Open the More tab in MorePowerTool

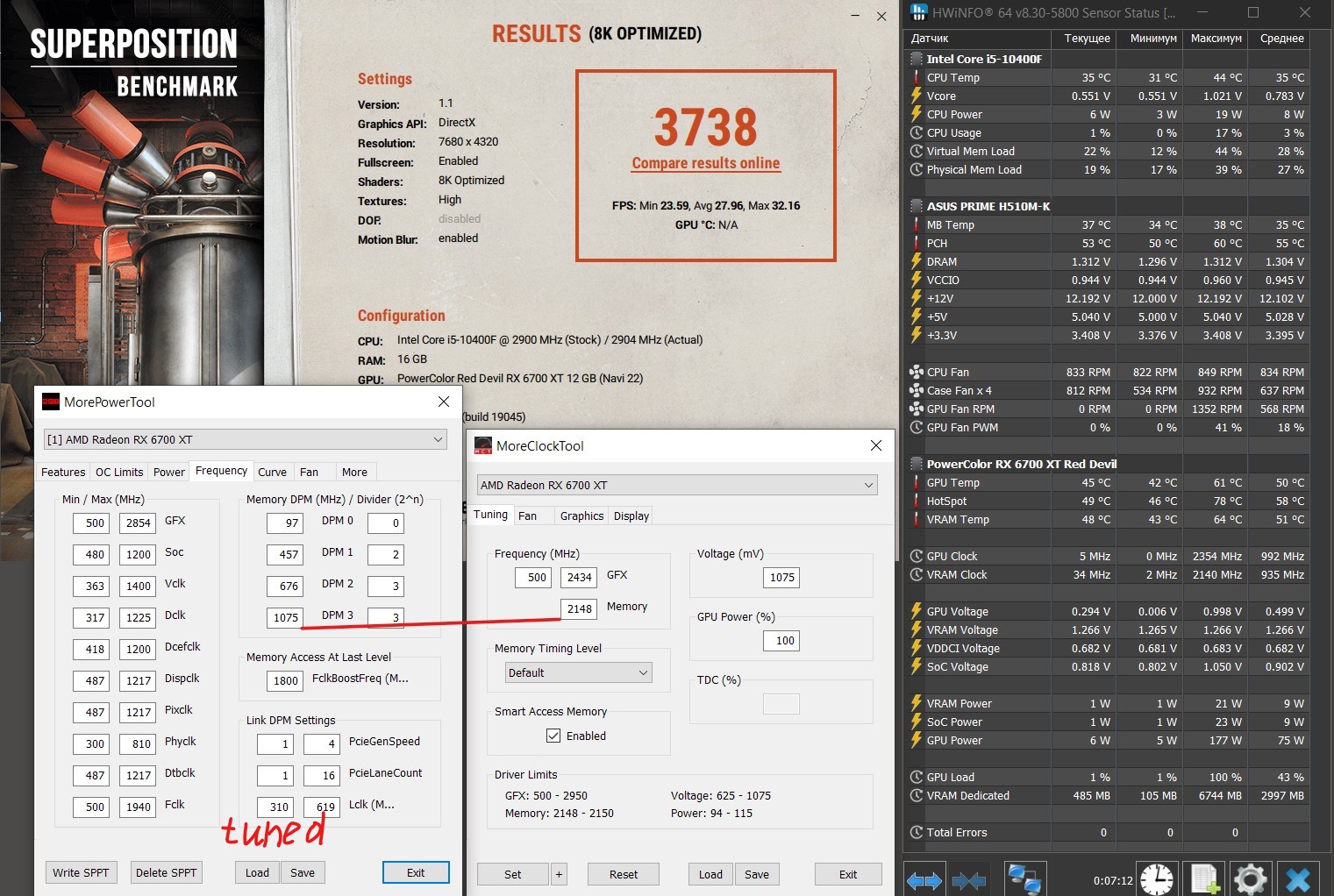[x=354, y=472]
